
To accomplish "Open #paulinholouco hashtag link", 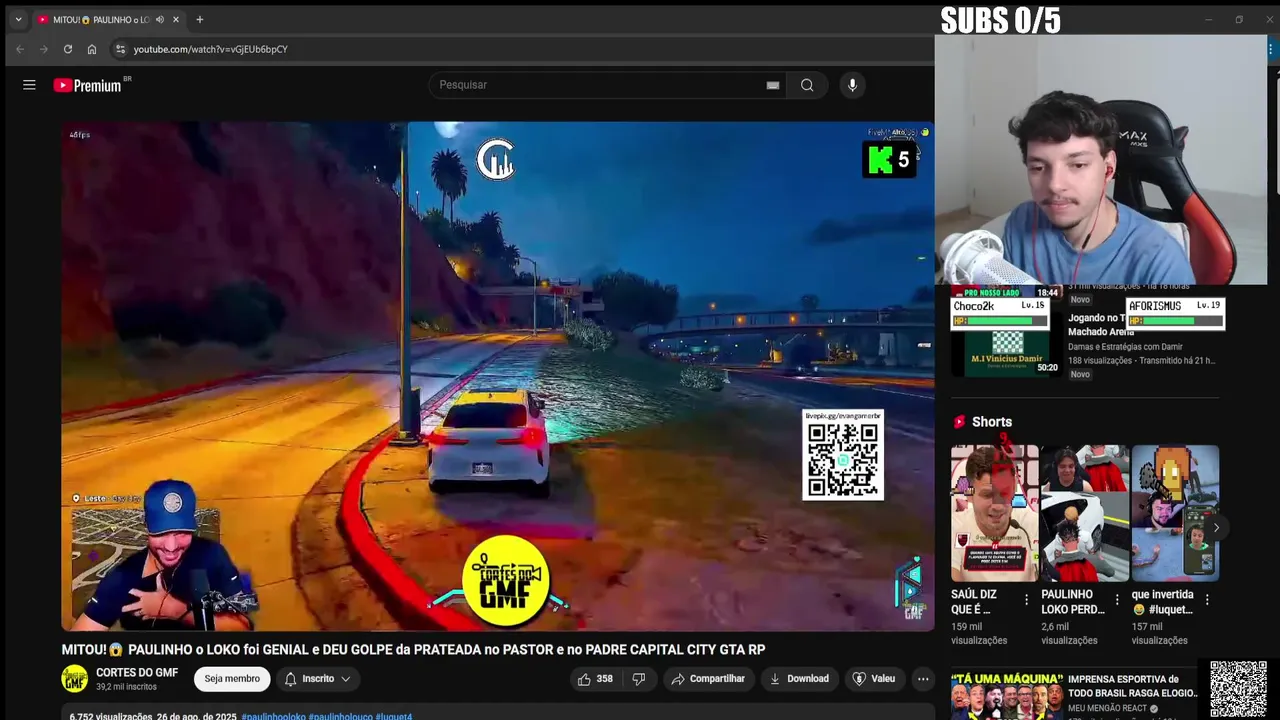I will pyautogui.click(x=340, y=716).
